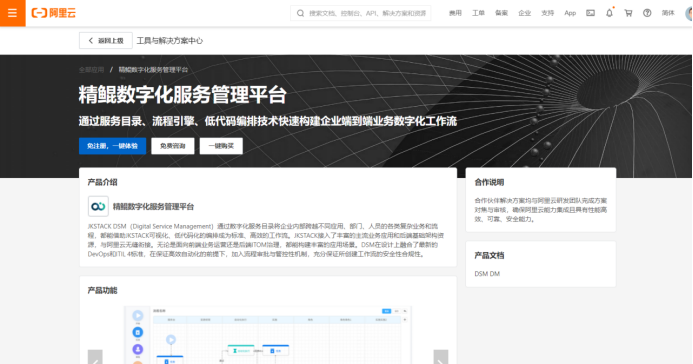Screen dimensions: 693x364
Task: Click the user avatar in header
Action: coord(689,13)
